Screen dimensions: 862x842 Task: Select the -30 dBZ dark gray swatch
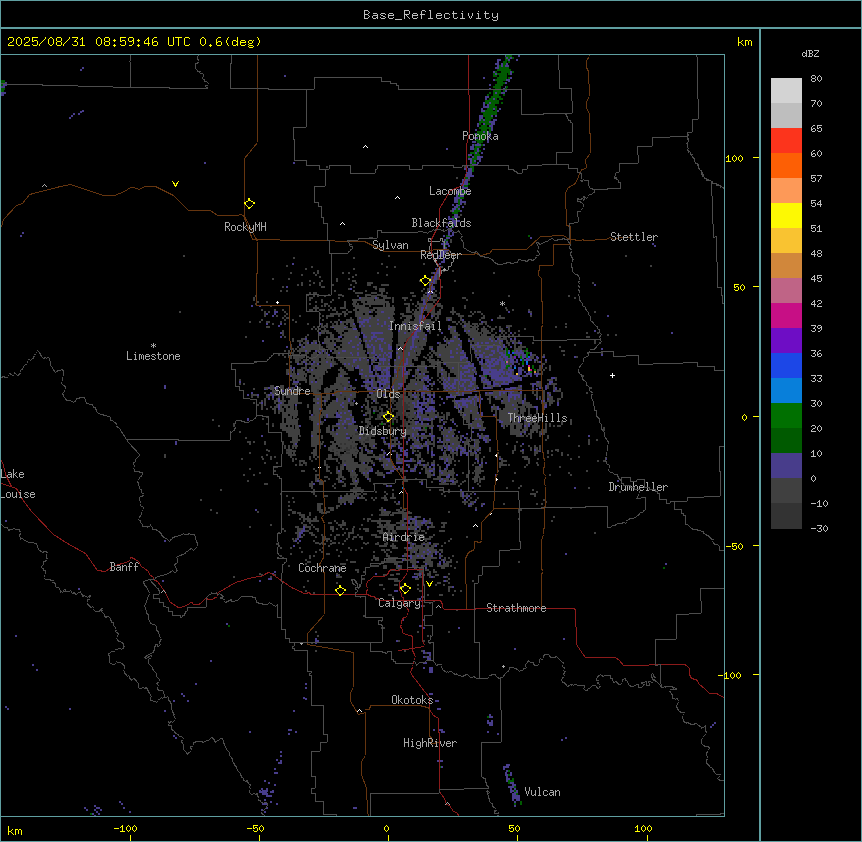786,516
